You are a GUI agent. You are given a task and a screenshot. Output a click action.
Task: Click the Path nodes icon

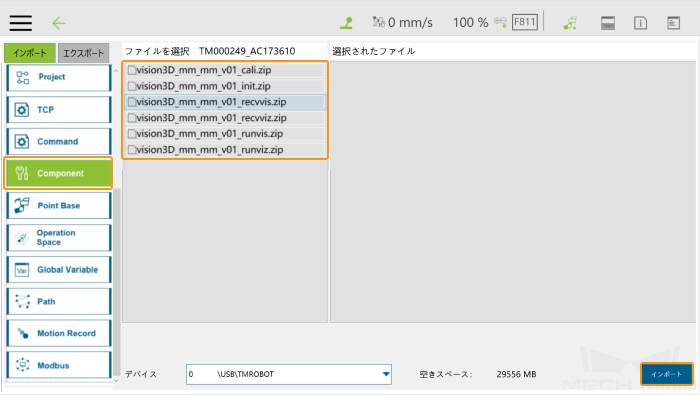coord(22,301)
